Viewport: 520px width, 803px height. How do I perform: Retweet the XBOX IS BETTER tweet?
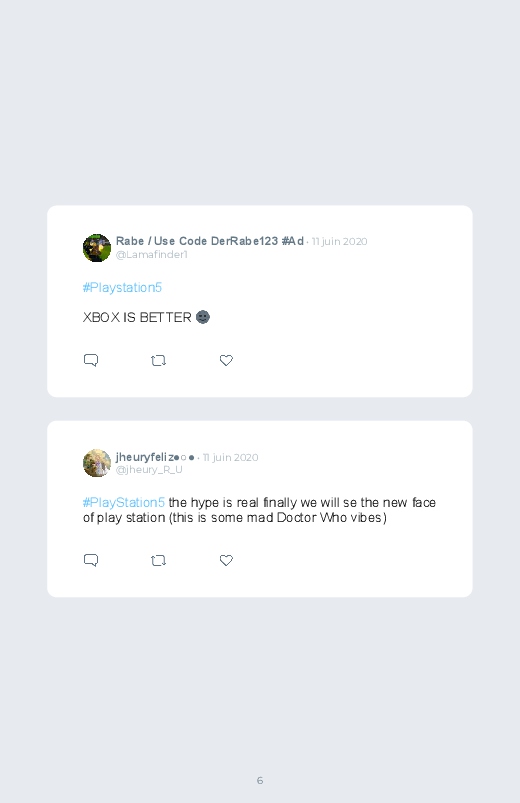(x=158, y=361)
